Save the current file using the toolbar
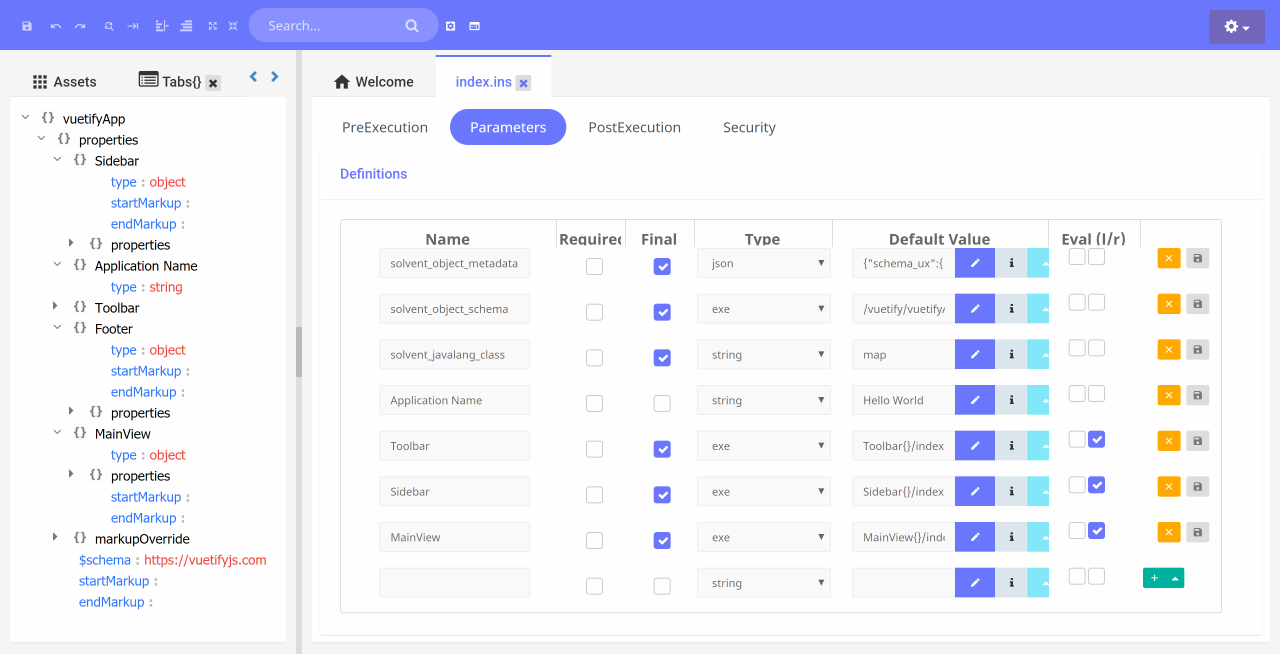Image resolution: width=1280 pixels, height=654 pixels. point(27,25)
